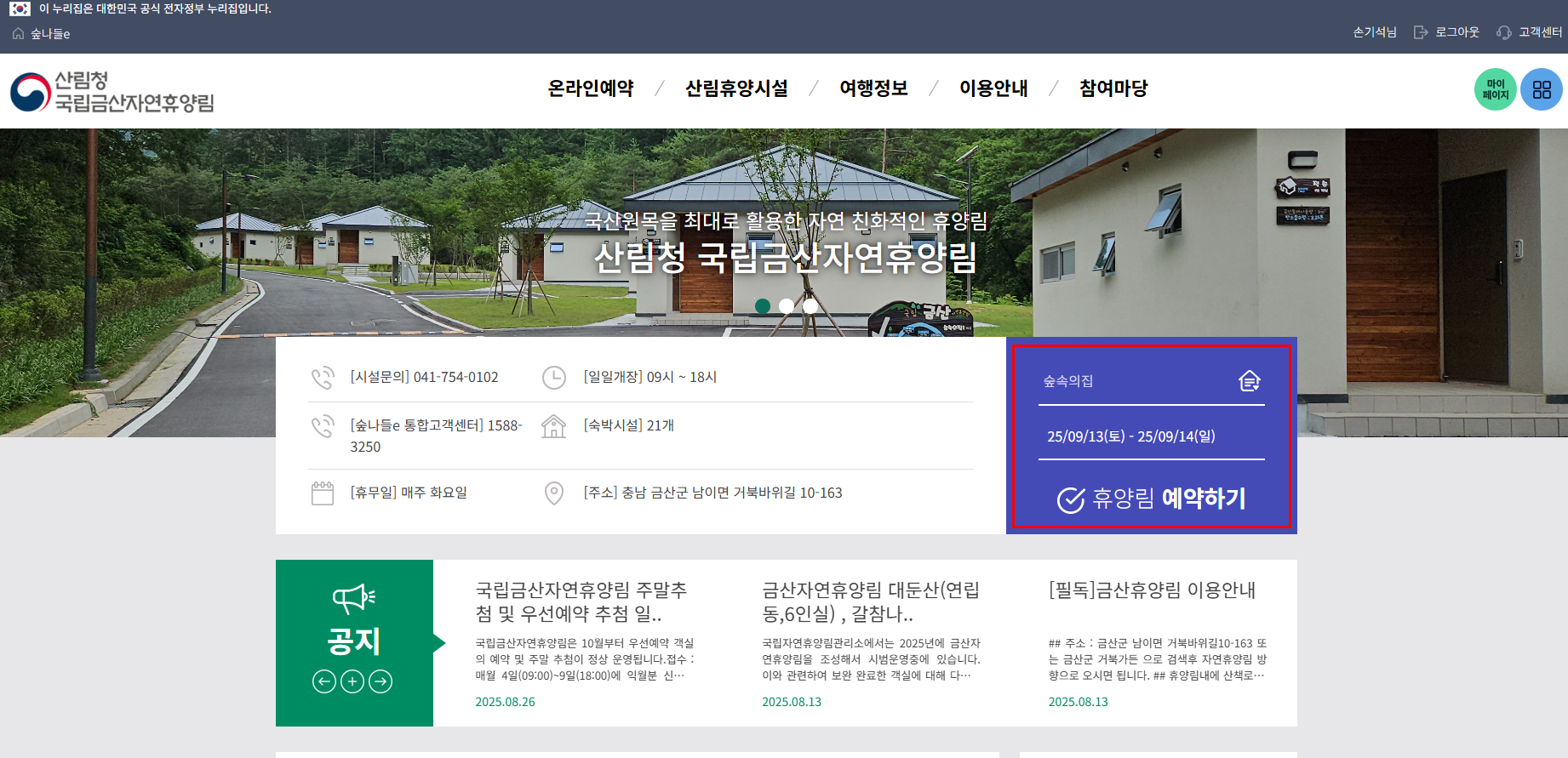The width and height of the screenshot is (1568, 758).
Task: Click the calendar icon beside 휴무일
Action: [x=323, y=493]
